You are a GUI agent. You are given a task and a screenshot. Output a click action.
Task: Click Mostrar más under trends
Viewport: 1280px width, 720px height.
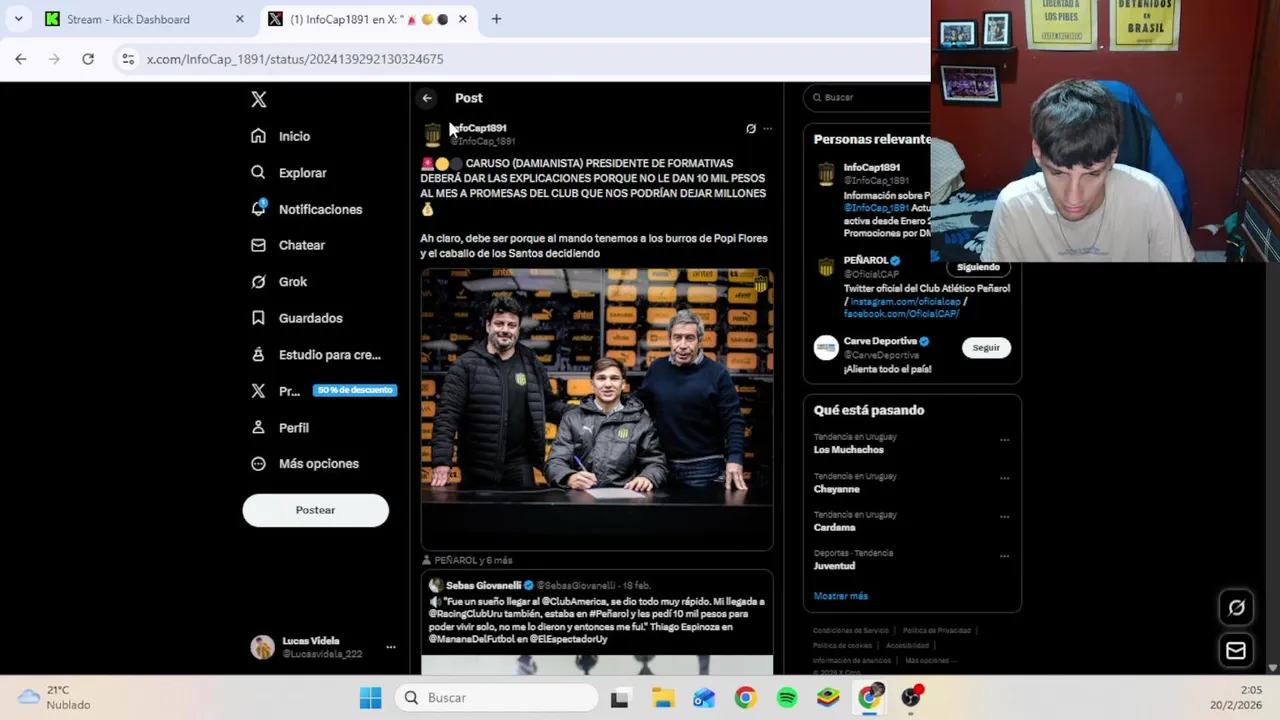pyautogui.click(x=841, y=596)
